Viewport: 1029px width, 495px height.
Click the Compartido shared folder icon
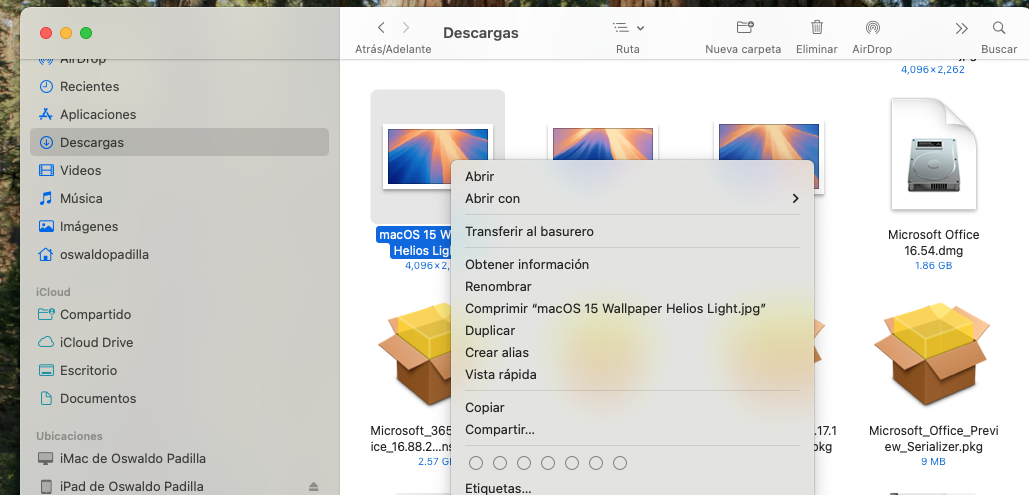(46, 314)
